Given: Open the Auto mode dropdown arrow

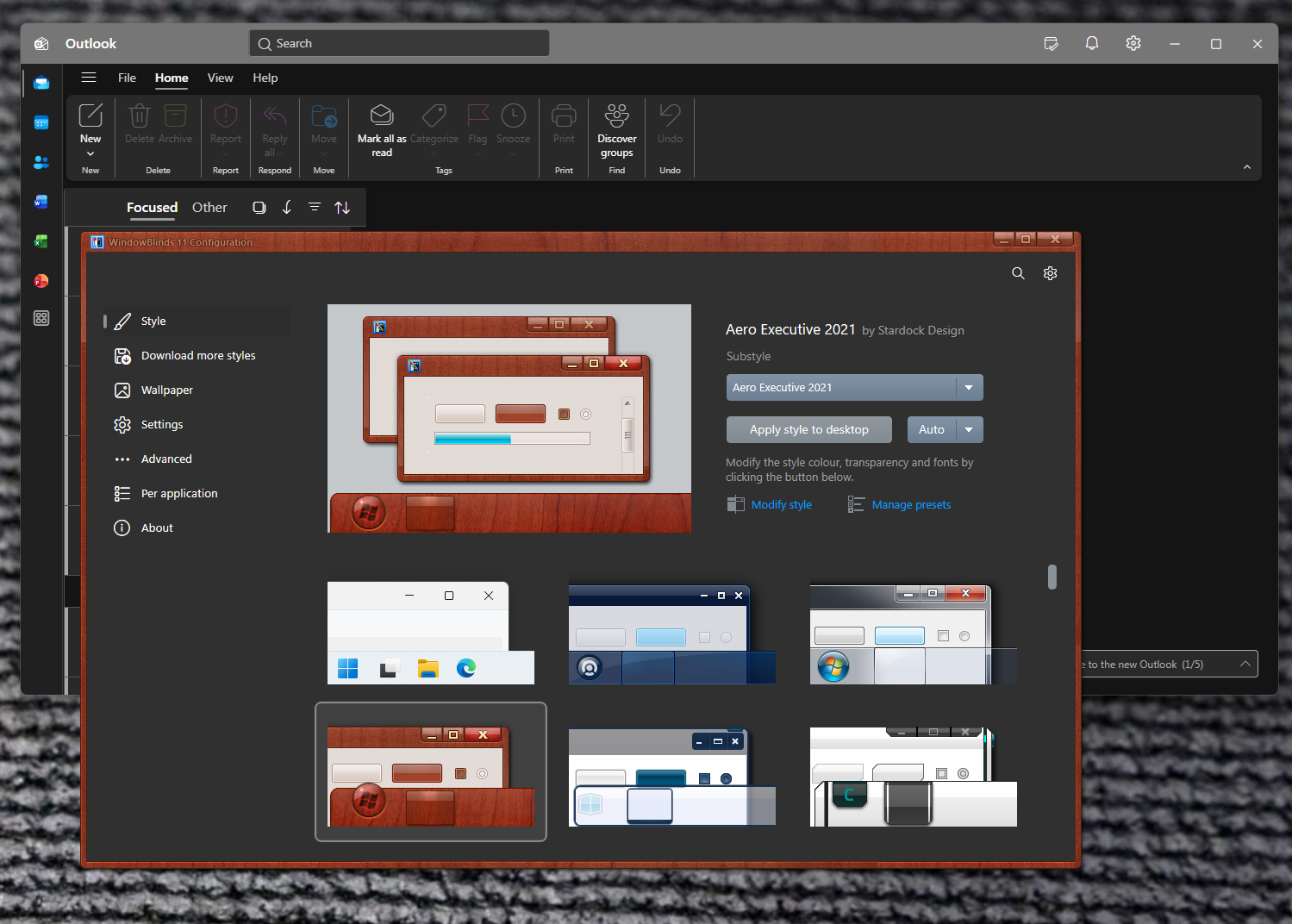Looking at the screenshot, I should point(969,430).
